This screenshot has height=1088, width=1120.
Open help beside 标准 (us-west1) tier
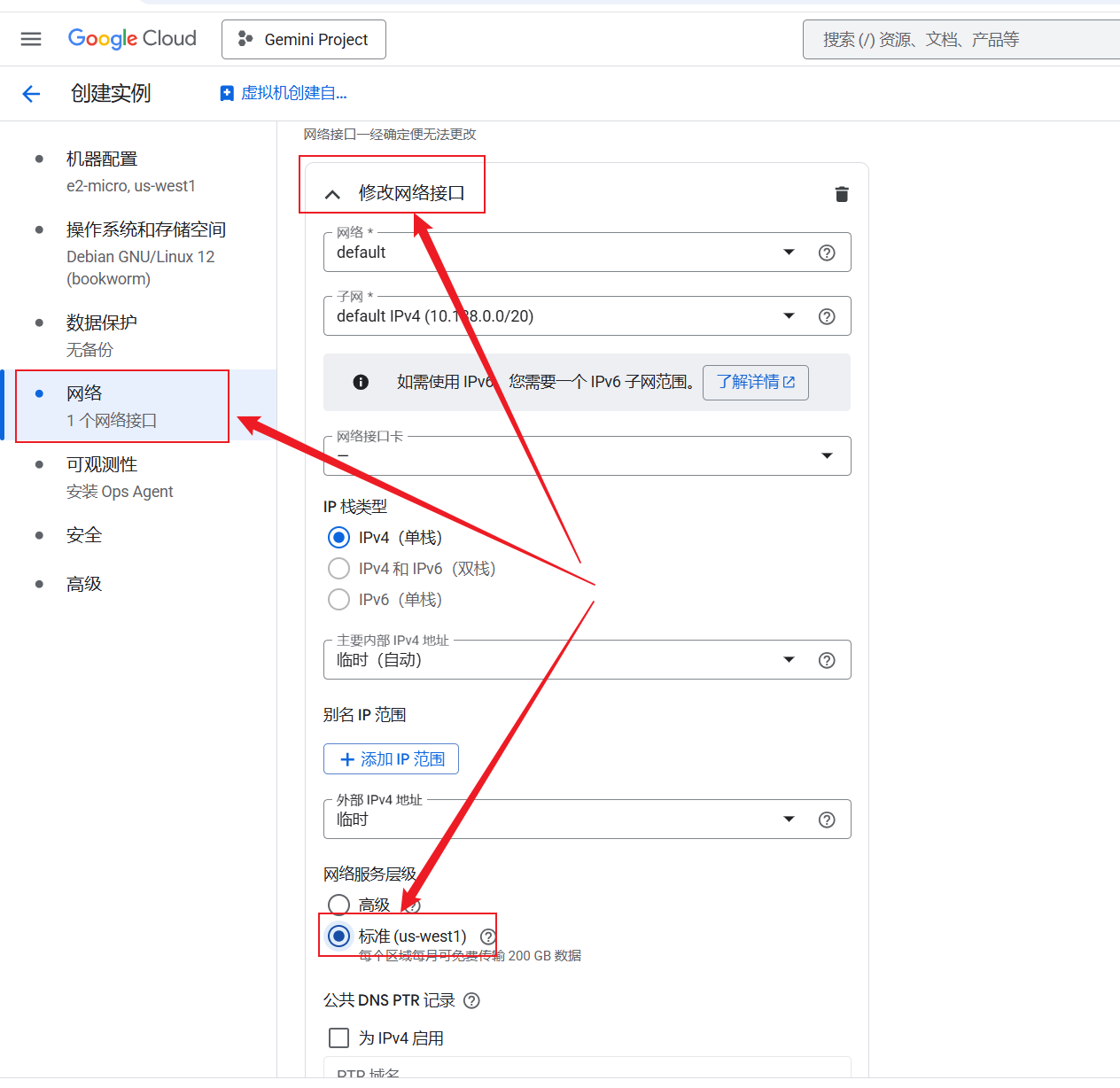(x=486, y=936)
